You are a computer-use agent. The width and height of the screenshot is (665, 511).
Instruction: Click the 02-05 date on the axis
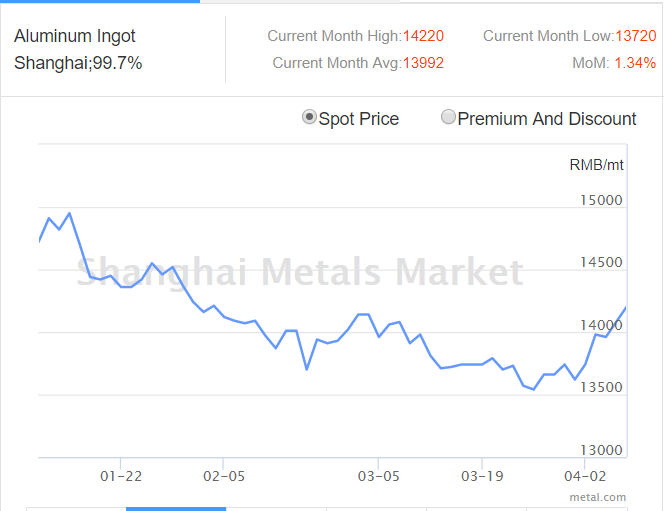pyautogui.click(x=223, y=476)
